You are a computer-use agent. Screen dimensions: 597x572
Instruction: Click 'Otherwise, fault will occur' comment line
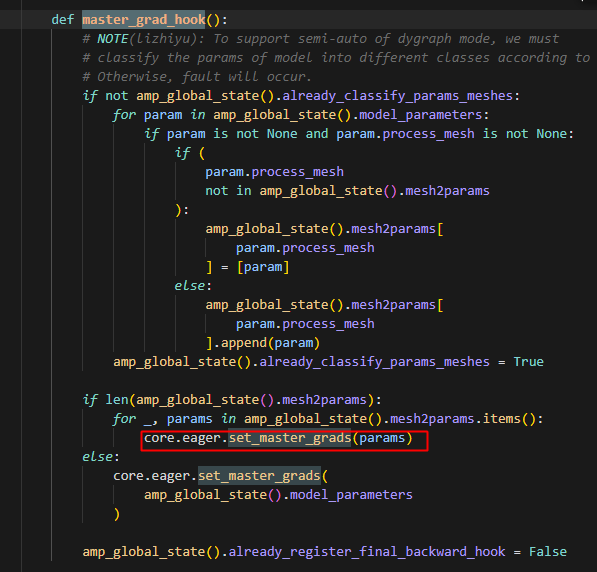pos(197,77)
